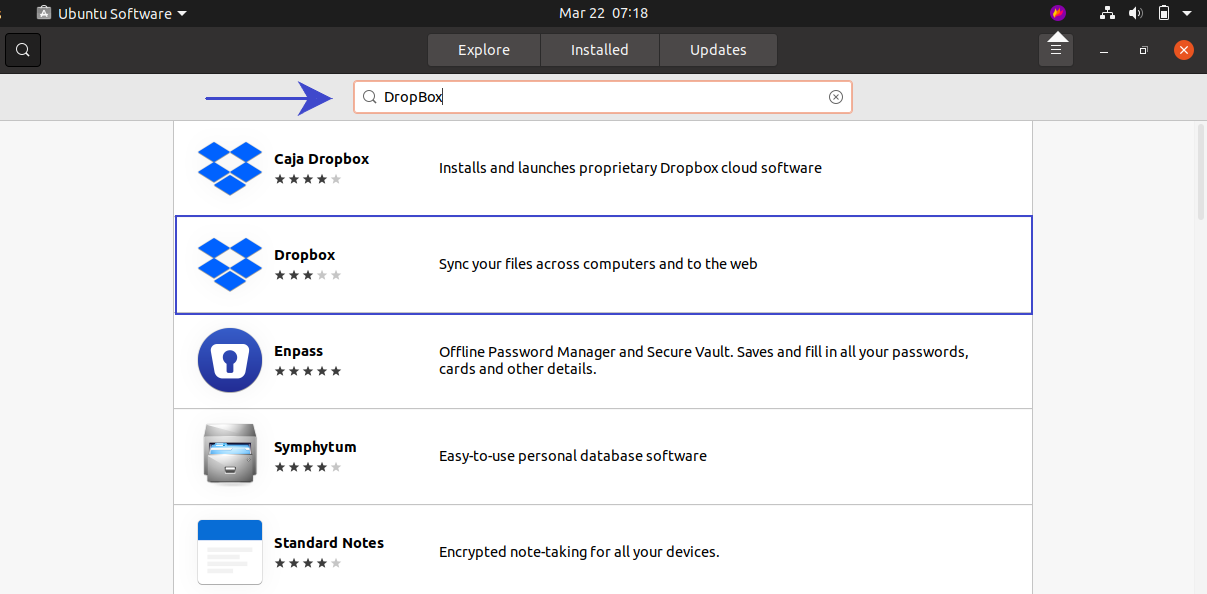Image resolution: width=1207 pixels, height=594 pixels.
Task: Click the Standard Notes star rating
Action: click(x=308, y=563)
